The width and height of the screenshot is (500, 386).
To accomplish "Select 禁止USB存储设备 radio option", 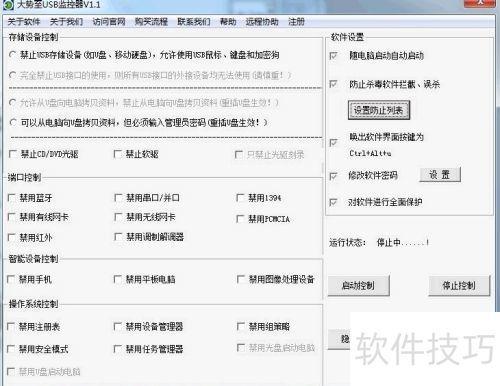I will tap(13, 55).
